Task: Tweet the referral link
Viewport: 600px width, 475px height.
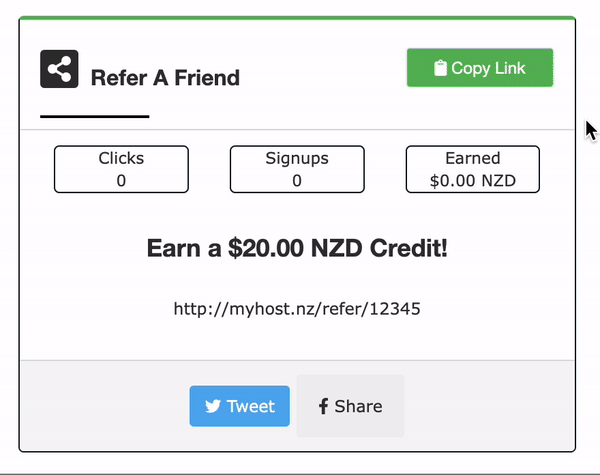Action: [x=240, y=406]
